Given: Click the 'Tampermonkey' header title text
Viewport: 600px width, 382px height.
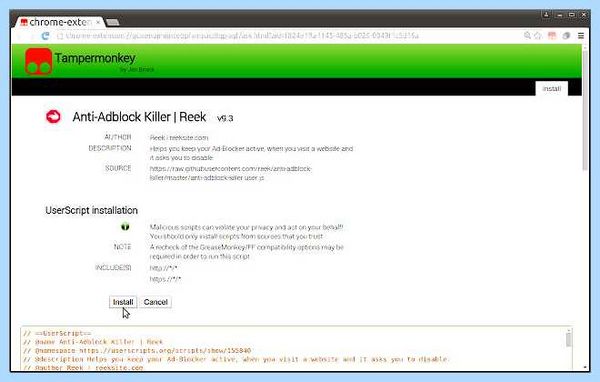Looking at the screenshot, I should point(95,58).
